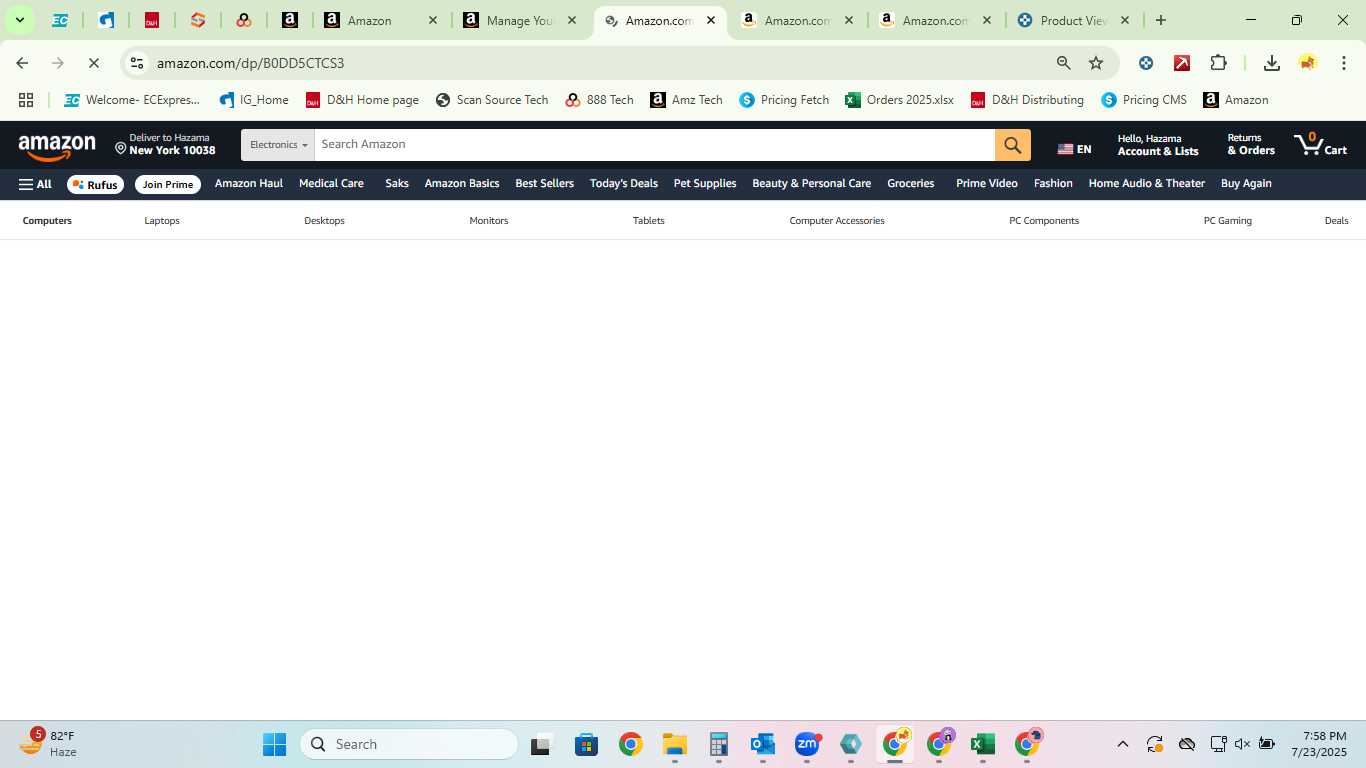The width and height of the screenshot is (1366, 768).
Task: Open Microsoft Store from taskbar
Action: coord(586,745)
